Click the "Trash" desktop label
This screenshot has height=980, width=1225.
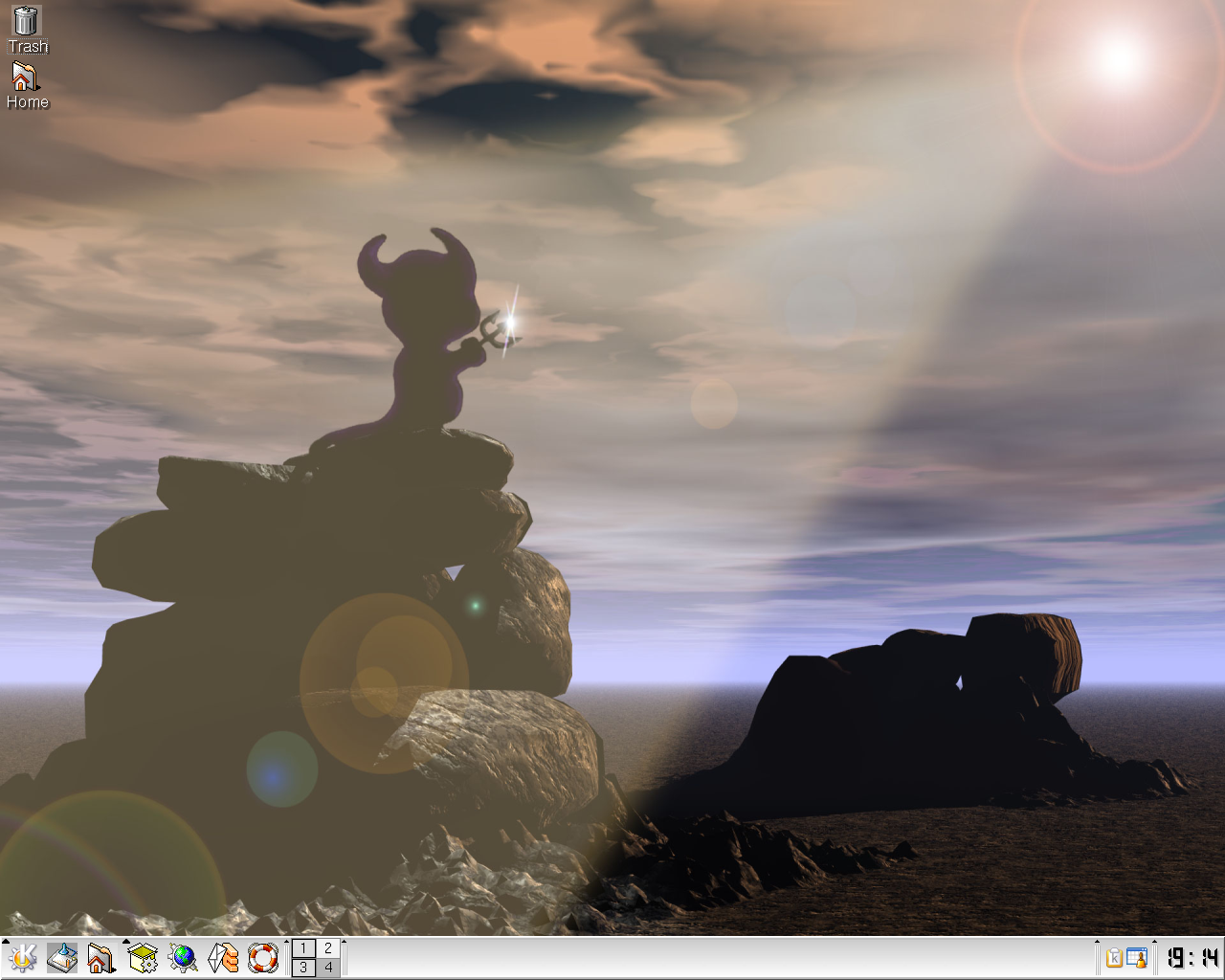click(28, 46)
